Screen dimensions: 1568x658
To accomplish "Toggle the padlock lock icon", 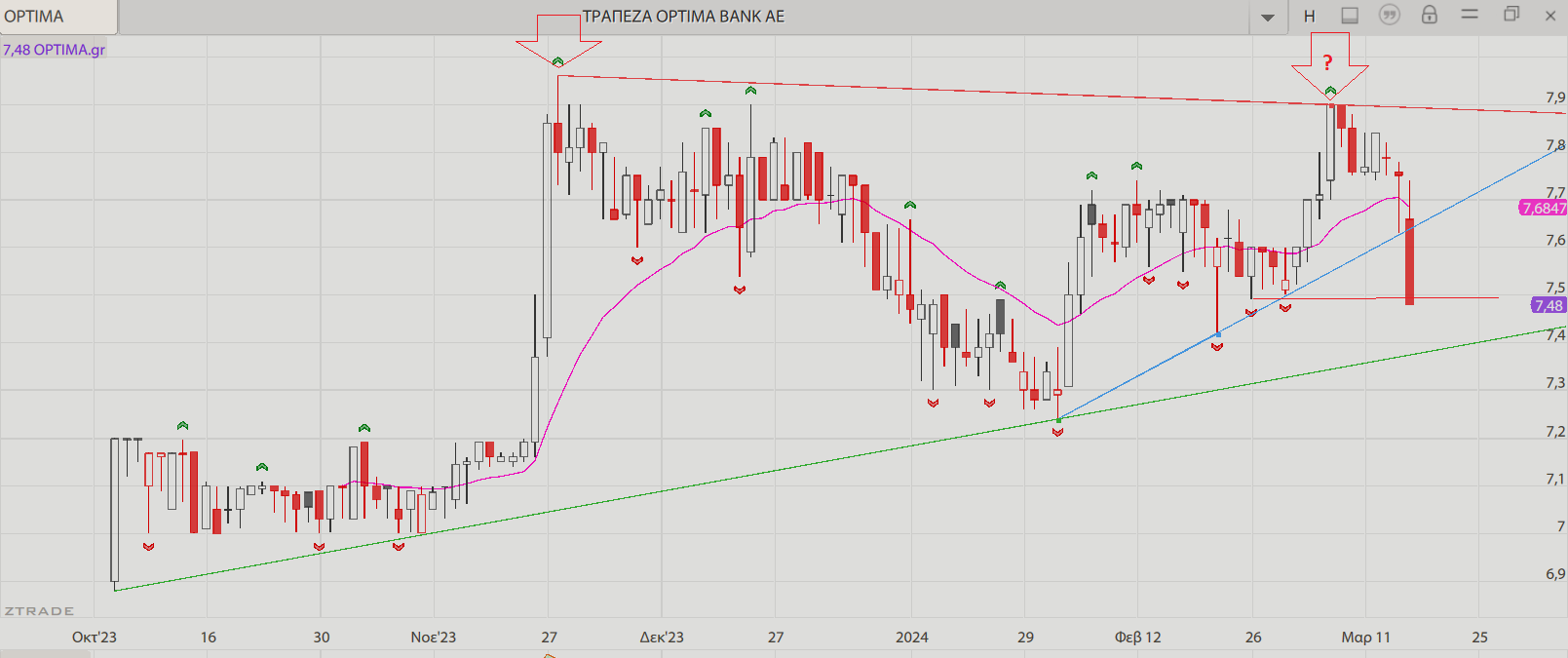I will click(x=1430, y=15).
